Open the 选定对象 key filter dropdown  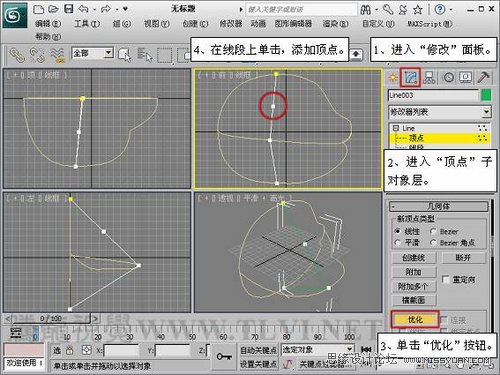349,349
